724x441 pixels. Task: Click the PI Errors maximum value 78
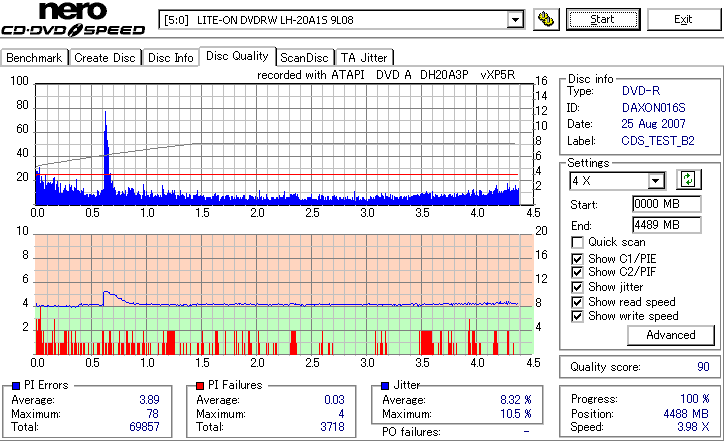153,413
